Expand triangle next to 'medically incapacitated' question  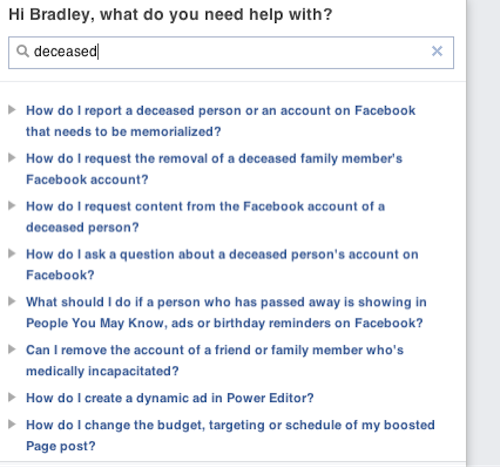coord(12,349)
